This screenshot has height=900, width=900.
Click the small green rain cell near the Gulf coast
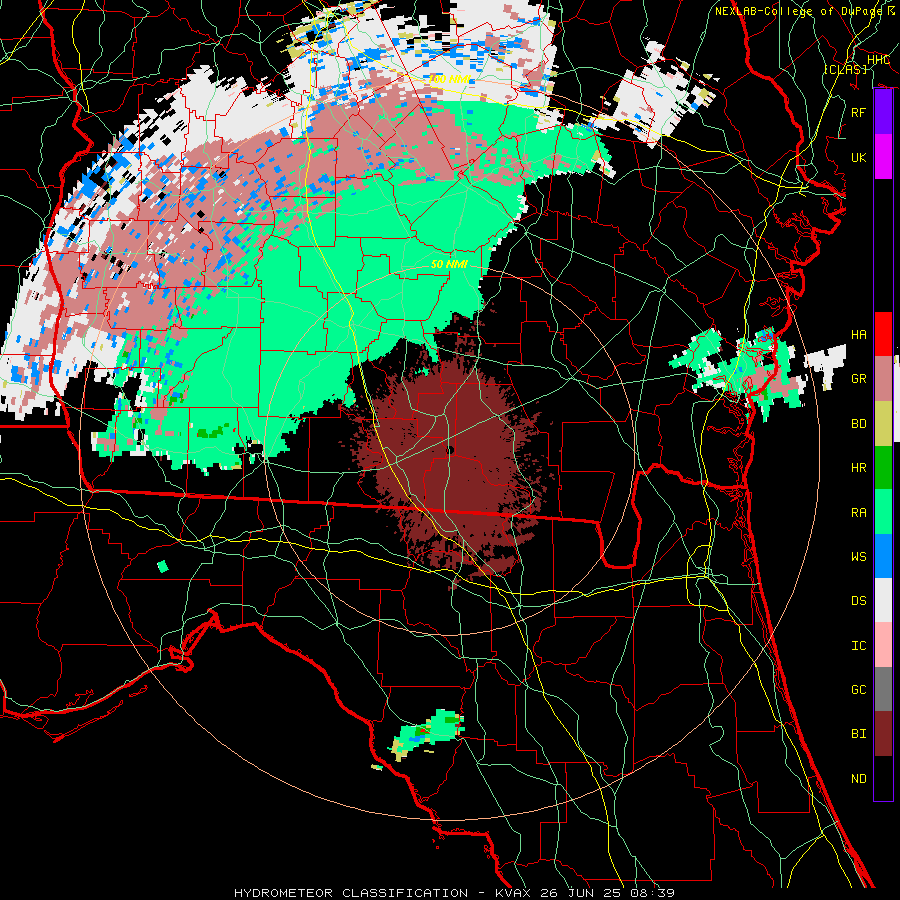click(428, 735)
